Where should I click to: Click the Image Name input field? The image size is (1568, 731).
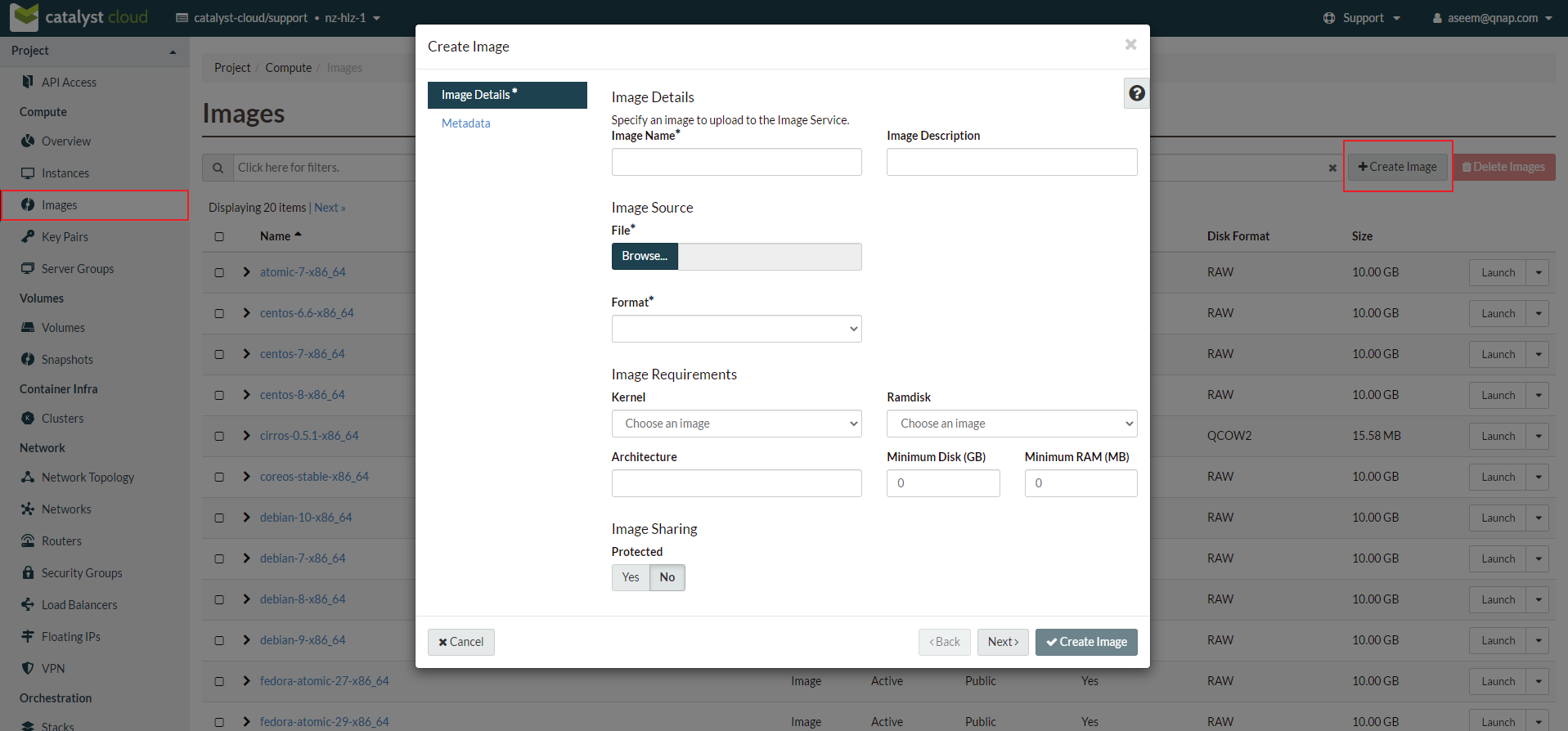pyautogui.click(x=736, y=162)
